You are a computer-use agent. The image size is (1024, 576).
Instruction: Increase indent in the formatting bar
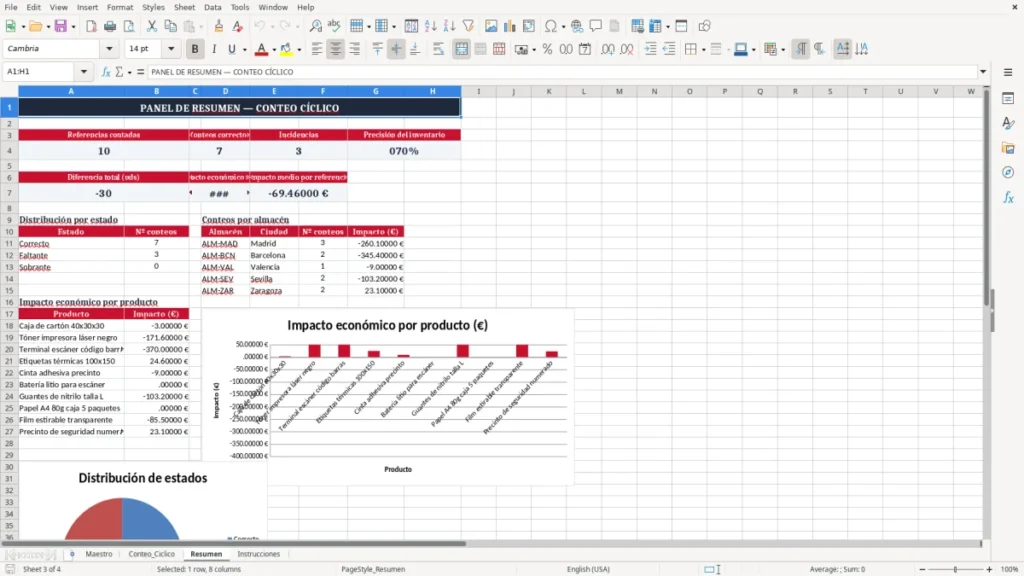pos(650,49)
